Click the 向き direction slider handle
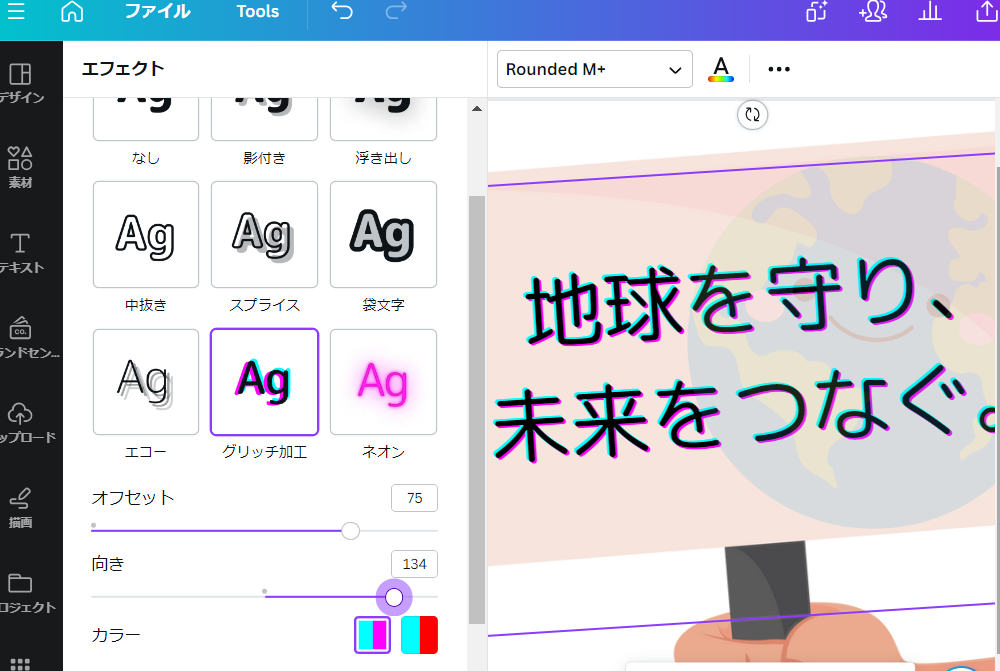 pyautogui.click(x=394, y=598)
